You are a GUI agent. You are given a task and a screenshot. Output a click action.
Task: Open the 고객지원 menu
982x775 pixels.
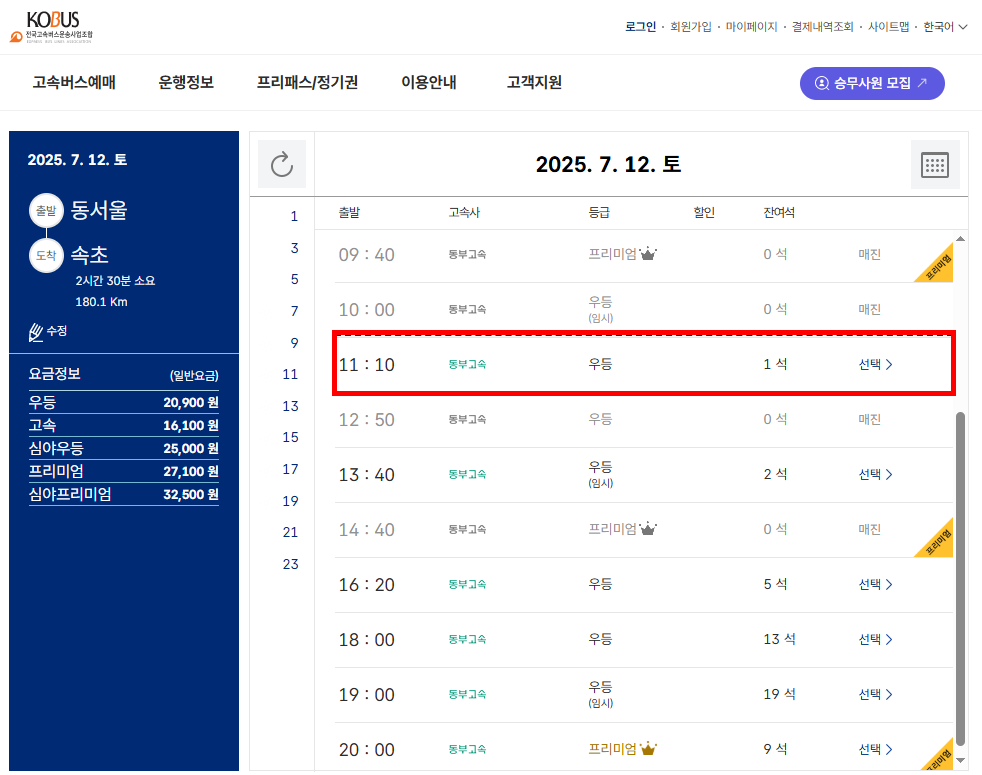pos(534,83)
